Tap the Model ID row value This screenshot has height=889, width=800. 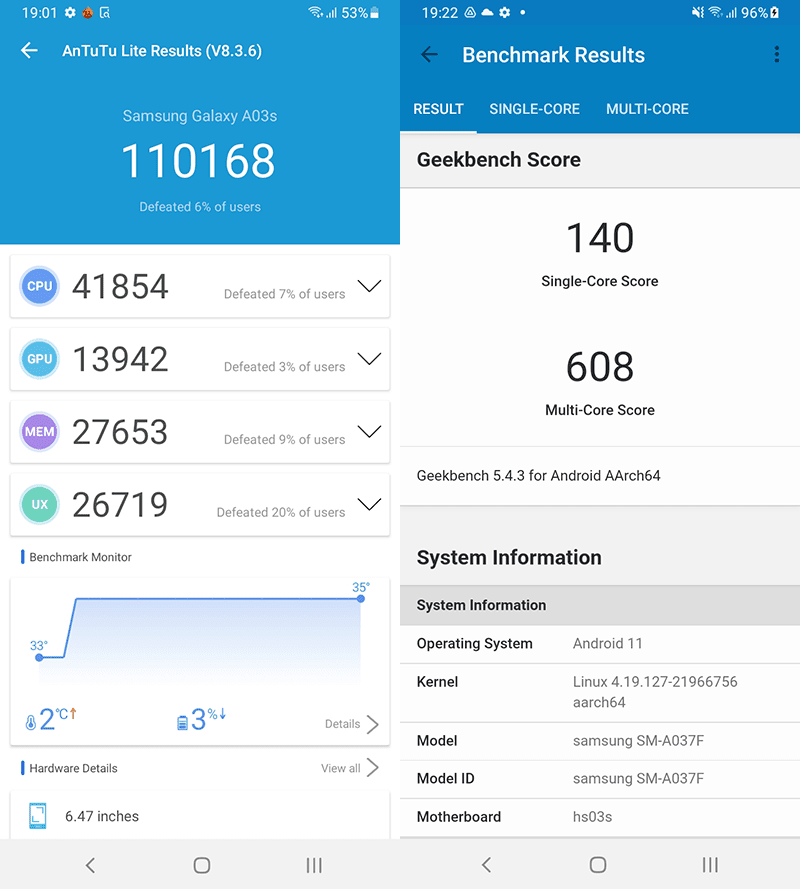(638, 778)
